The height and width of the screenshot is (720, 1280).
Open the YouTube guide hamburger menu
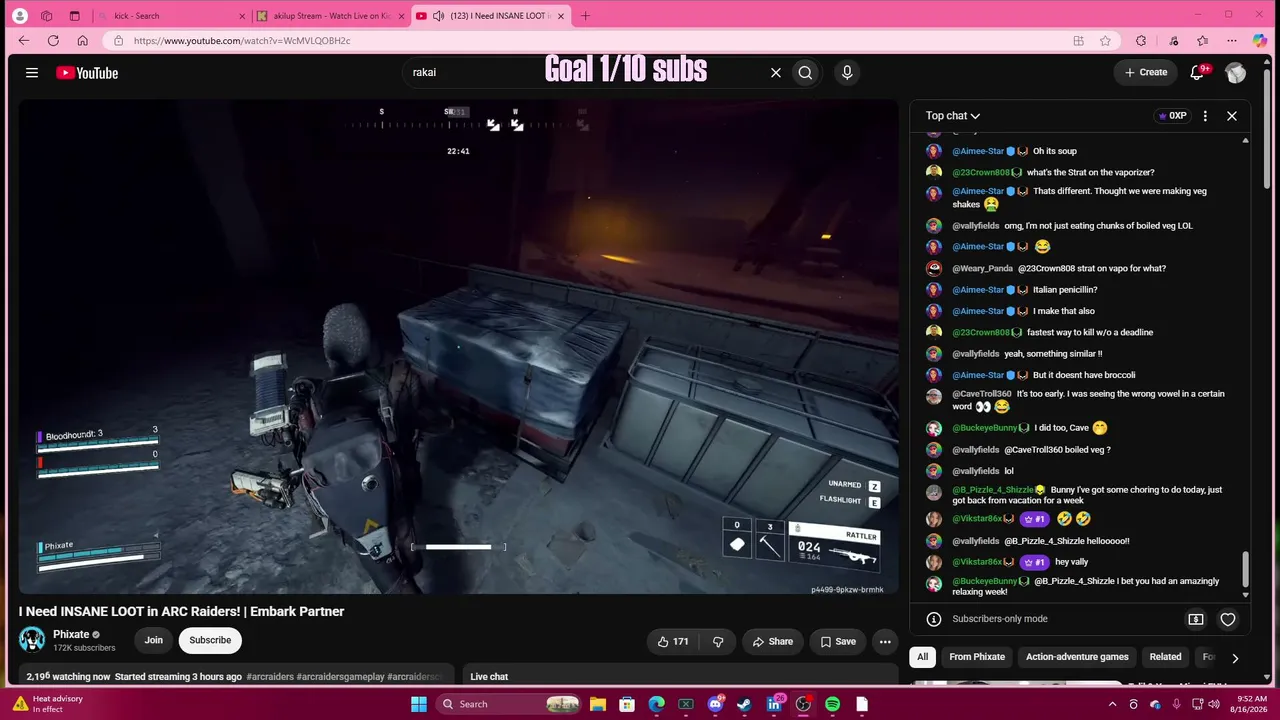(x=32, y=73)
